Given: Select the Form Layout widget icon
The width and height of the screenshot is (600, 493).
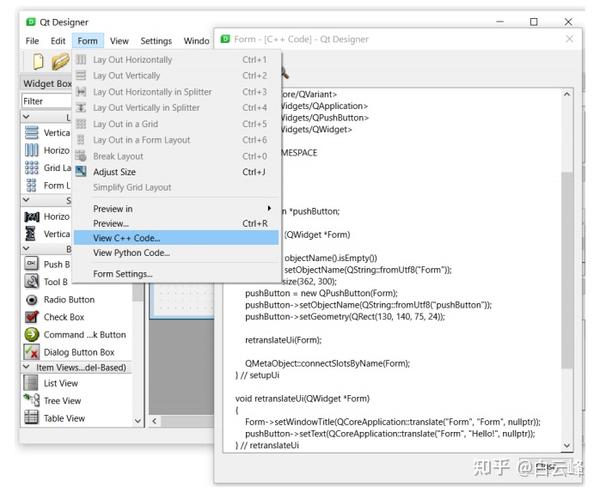Looking at the screenshot, I should click(31, 185).
